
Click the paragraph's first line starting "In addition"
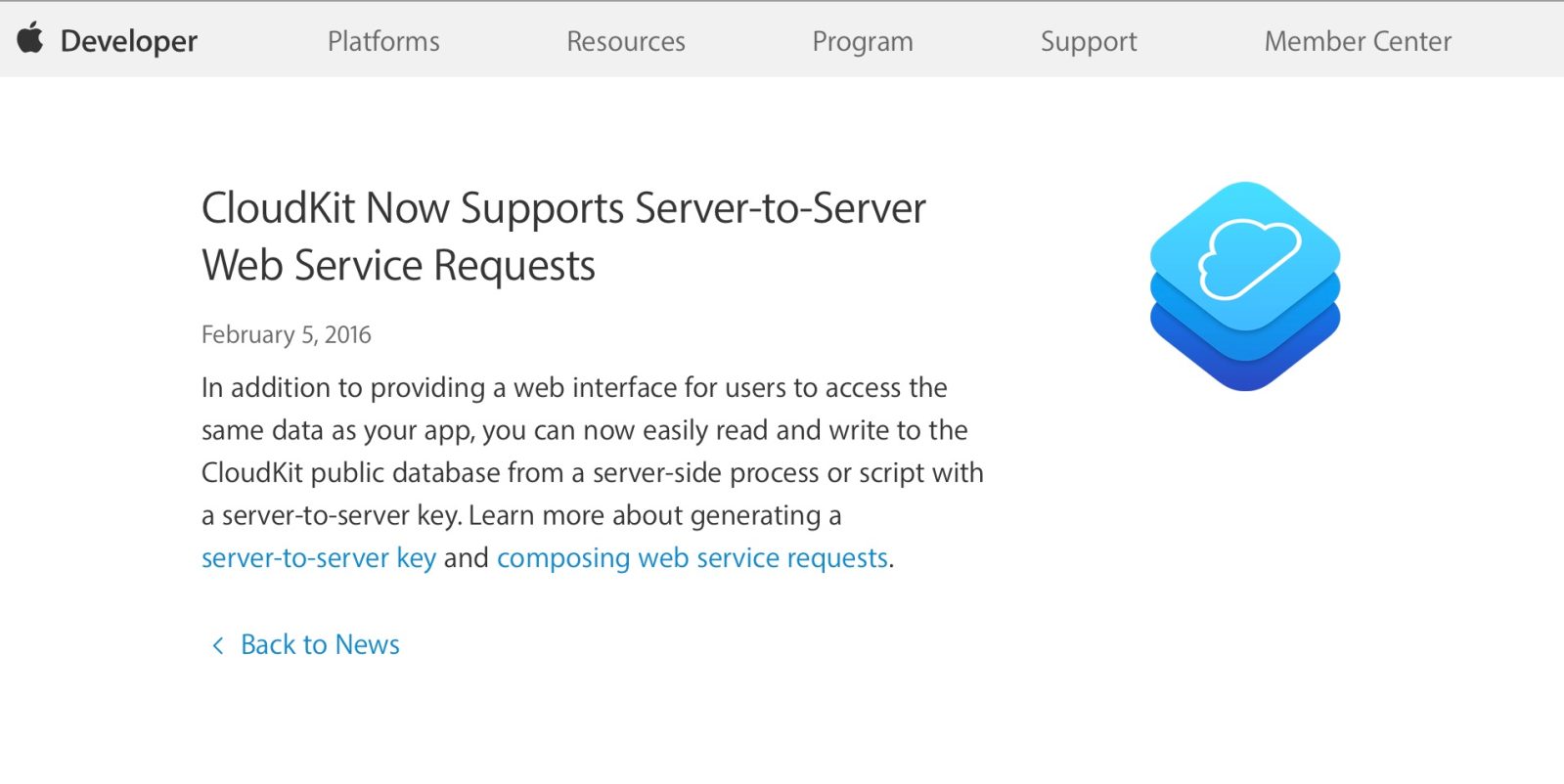pyautogui.click(x=574, y=388)
